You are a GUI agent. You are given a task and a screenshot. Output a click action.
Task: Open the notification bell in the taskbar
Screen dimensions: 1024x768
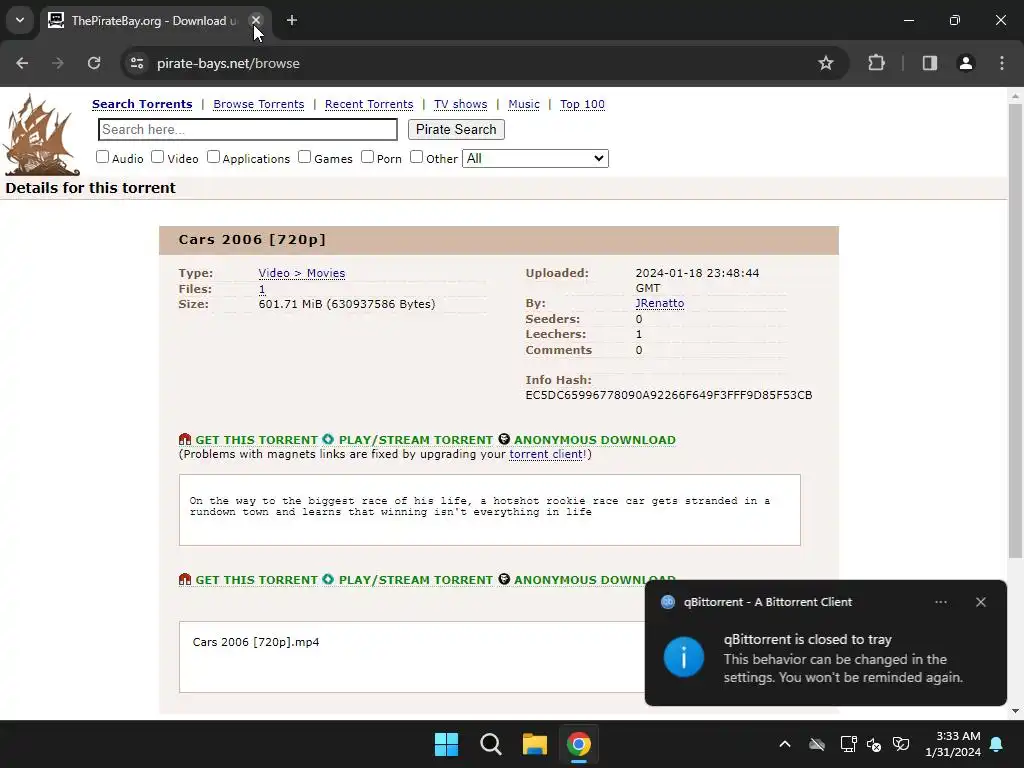pyautogui.click(x=997, y=744)
